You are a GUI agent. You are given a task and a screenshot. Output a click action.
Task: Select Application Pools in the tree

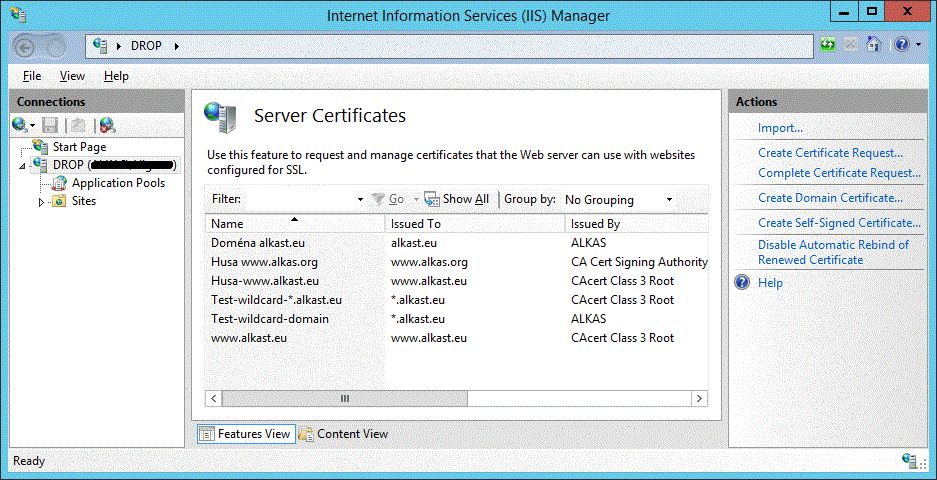pyautogui.click(x=118, y=183)
